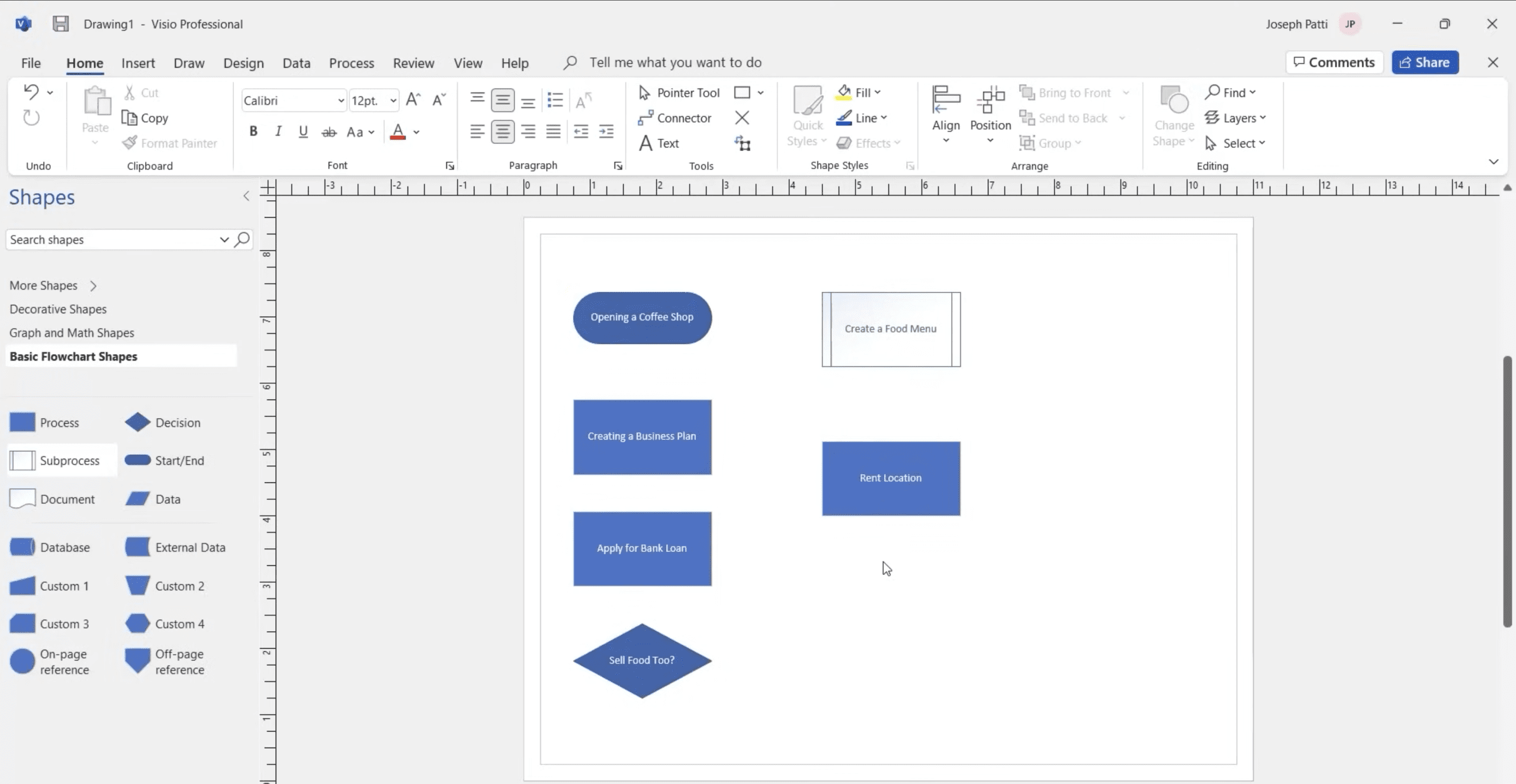Open the Insert ribbon tab
The height and width of the screenshot is (784, 1516).
pos(138,63)
